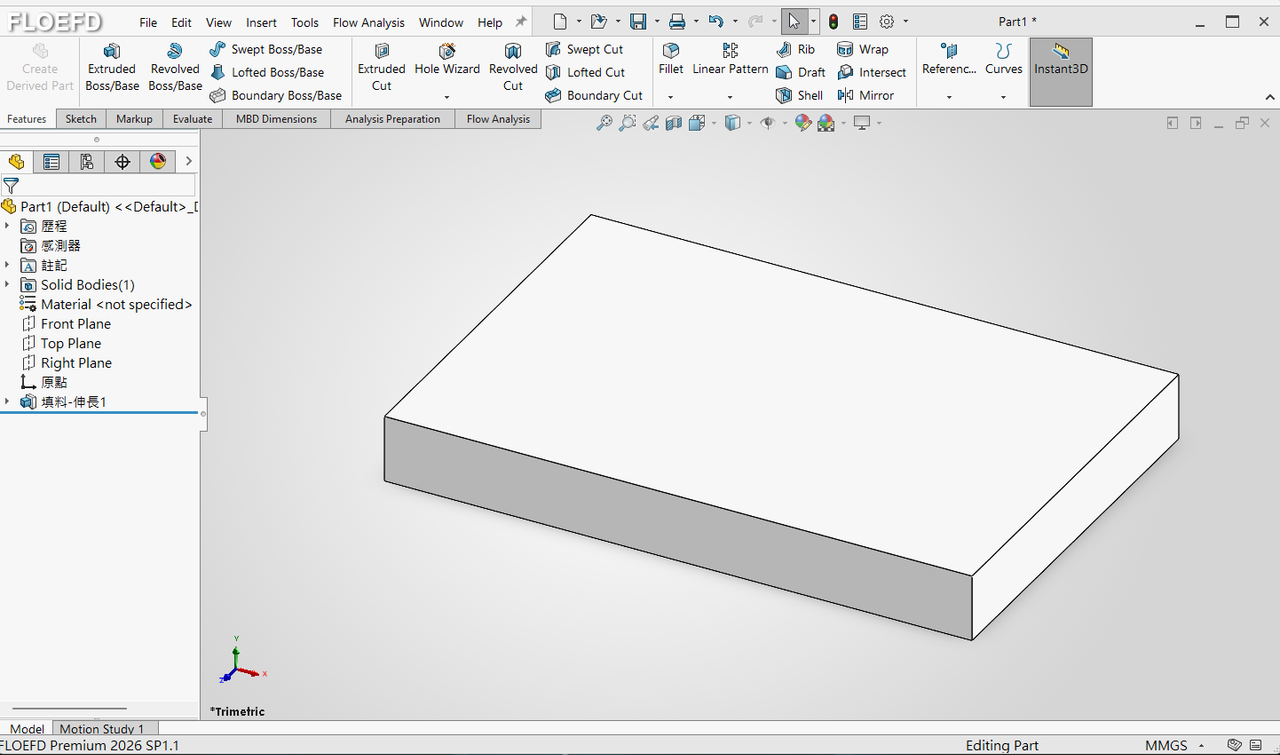Switch to the Sketch tab
This screenshot has height=755, width=1280.
point(81,119)
